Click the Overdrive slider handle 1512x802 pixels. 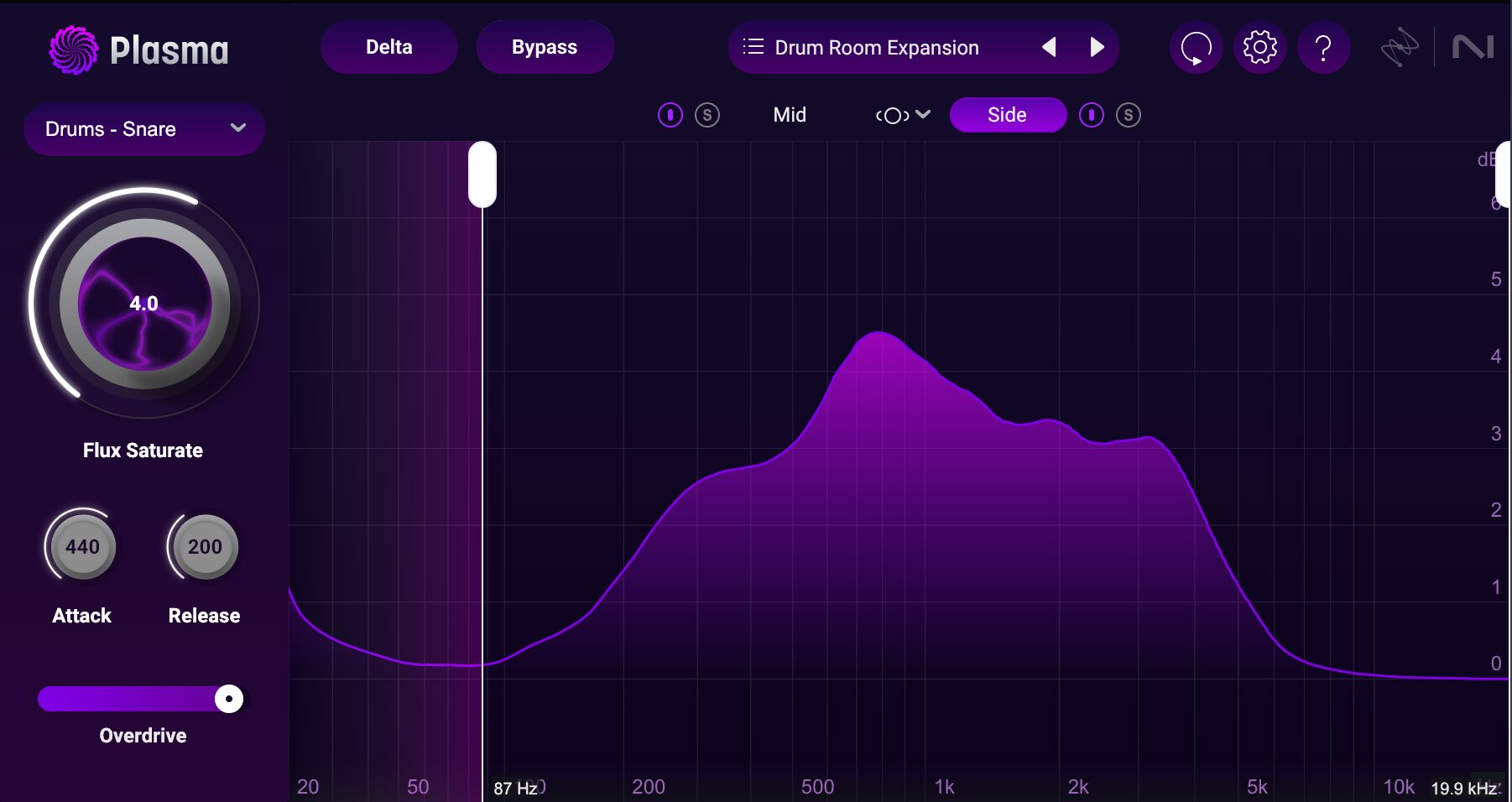pos(229,699)
